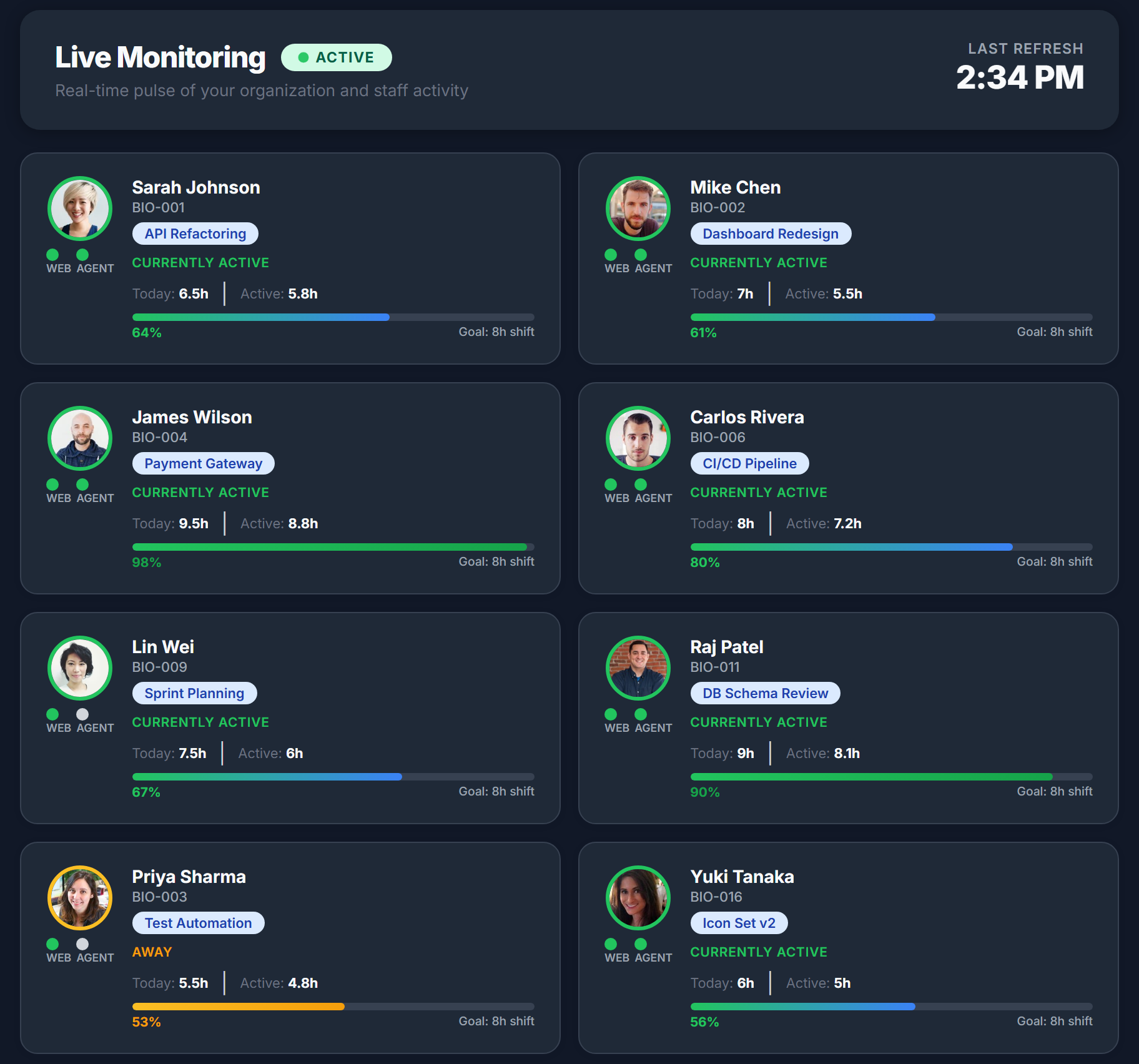Screen dimensions: 1139x1064
Task: Click Priya Sharma's AWAY status label
Action: click(152, 952)
